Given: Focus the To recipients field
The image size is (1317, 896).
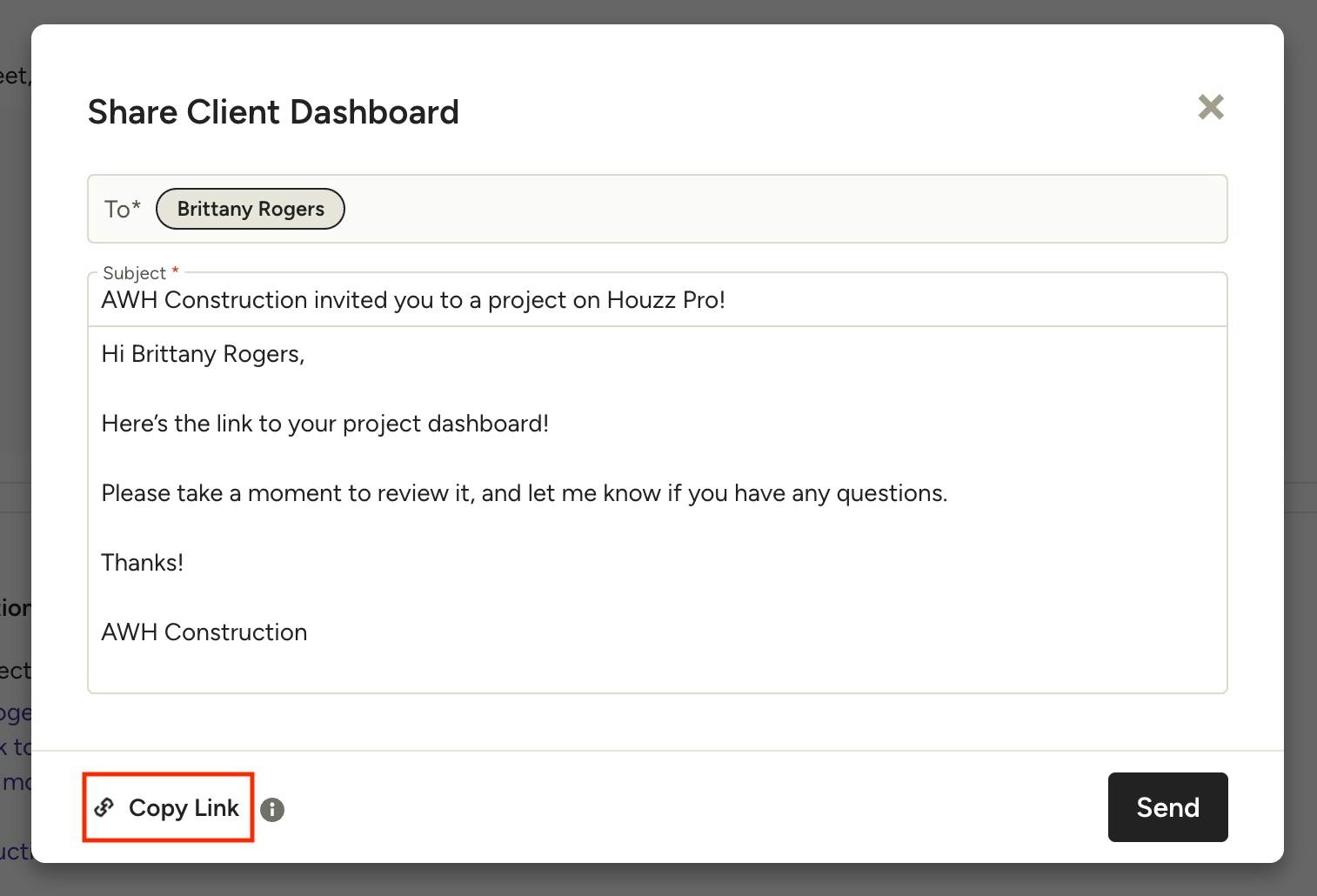Looking at the screenshot, I should tap(658, 209).
